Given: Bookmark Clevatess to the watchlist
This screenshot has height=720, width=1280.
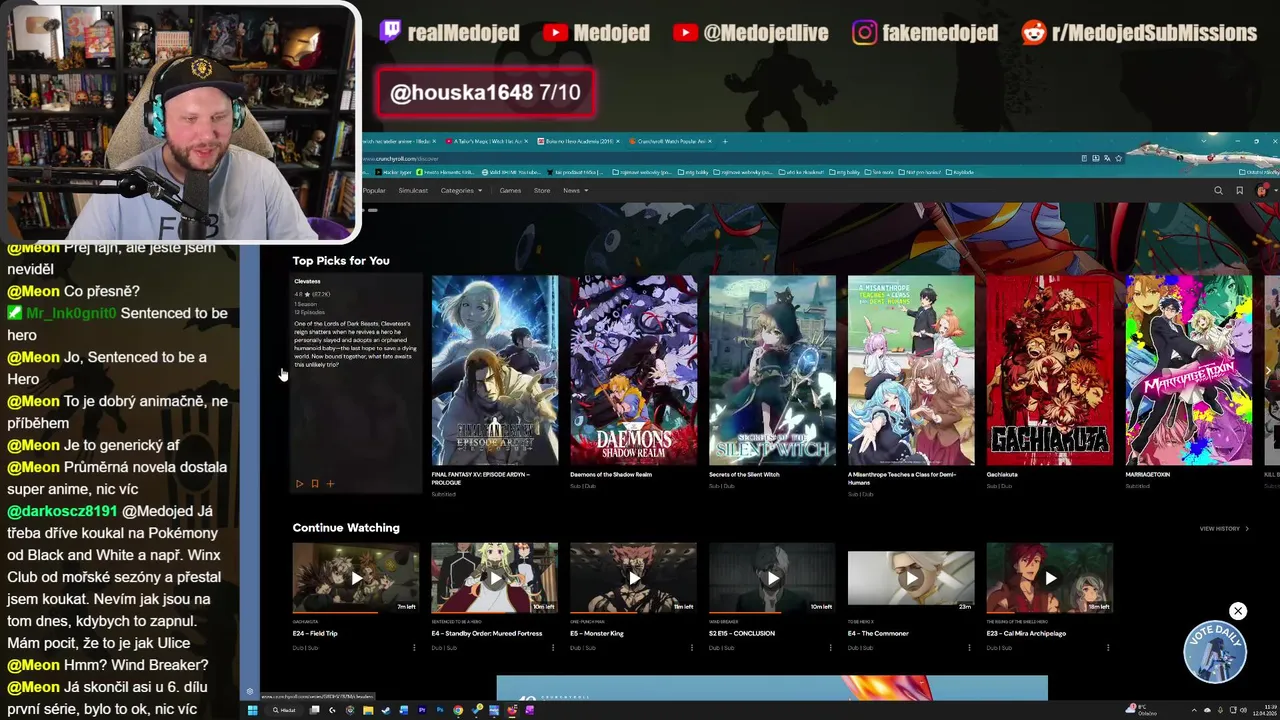Looking at the screenshot, I should [x=315, y=484].
